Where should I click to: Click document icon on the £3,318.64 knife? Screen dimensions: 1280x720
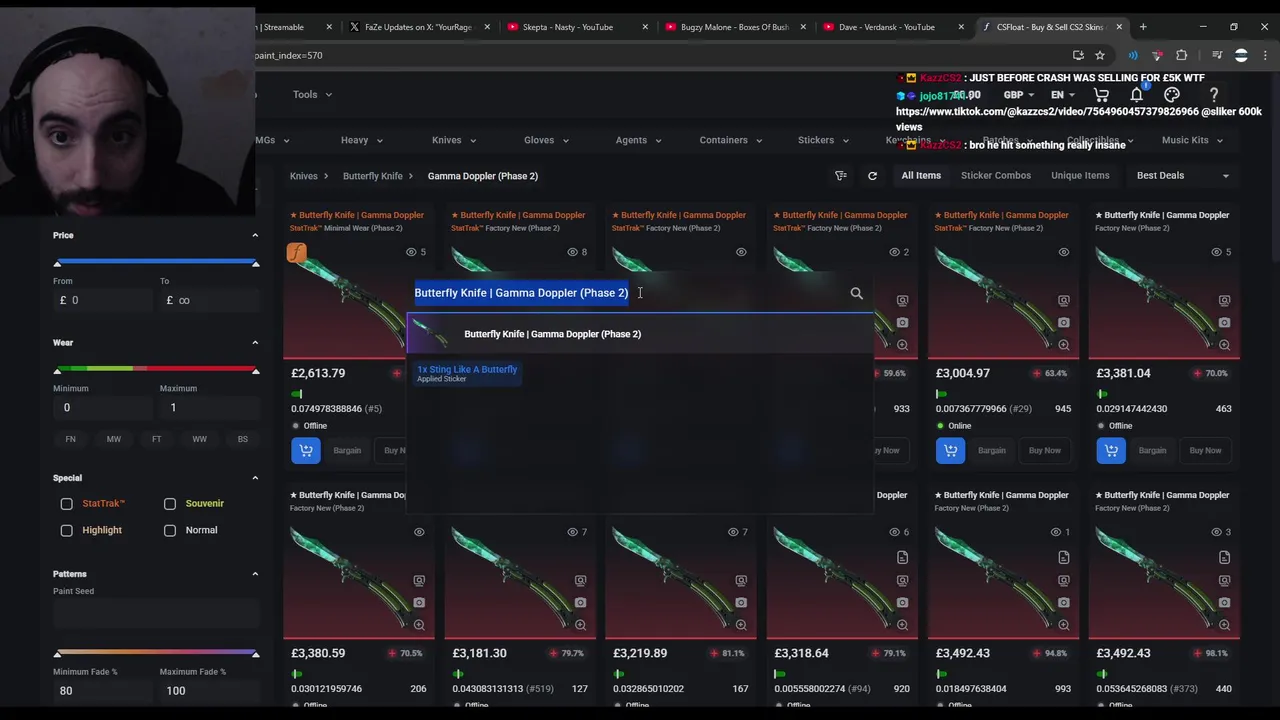[902, 558]
